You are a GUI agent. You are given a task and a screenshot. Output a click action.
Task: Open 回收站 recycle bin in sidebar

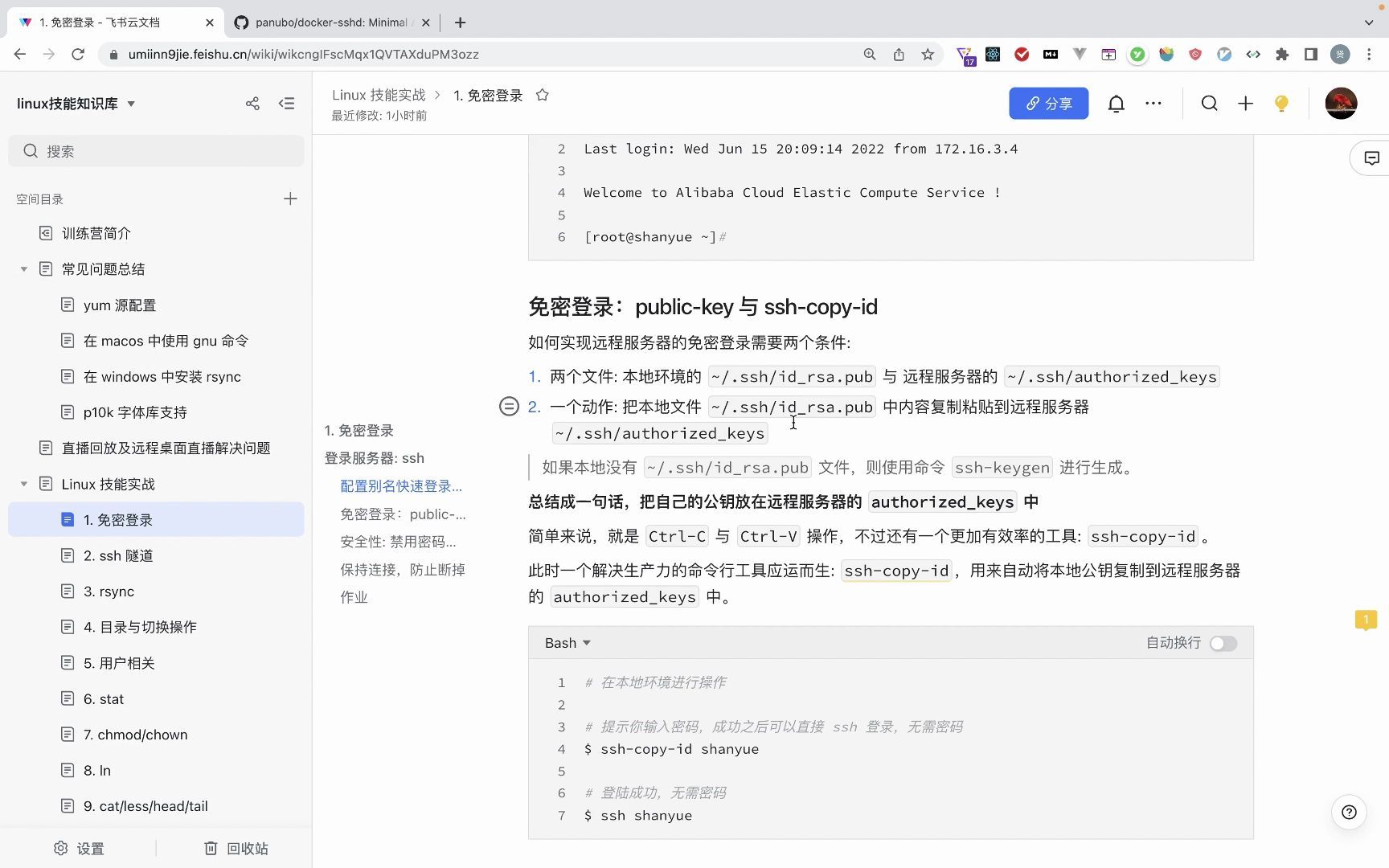236,848
